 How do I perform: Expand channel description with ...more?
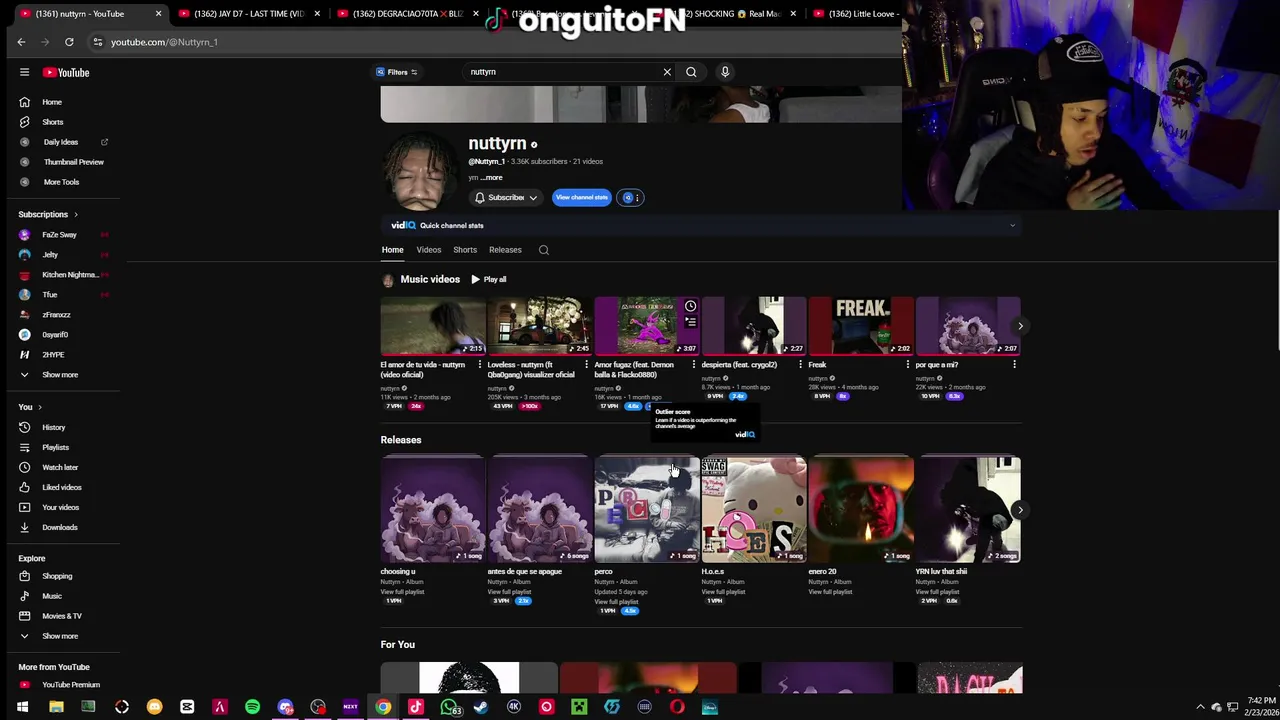492,178
